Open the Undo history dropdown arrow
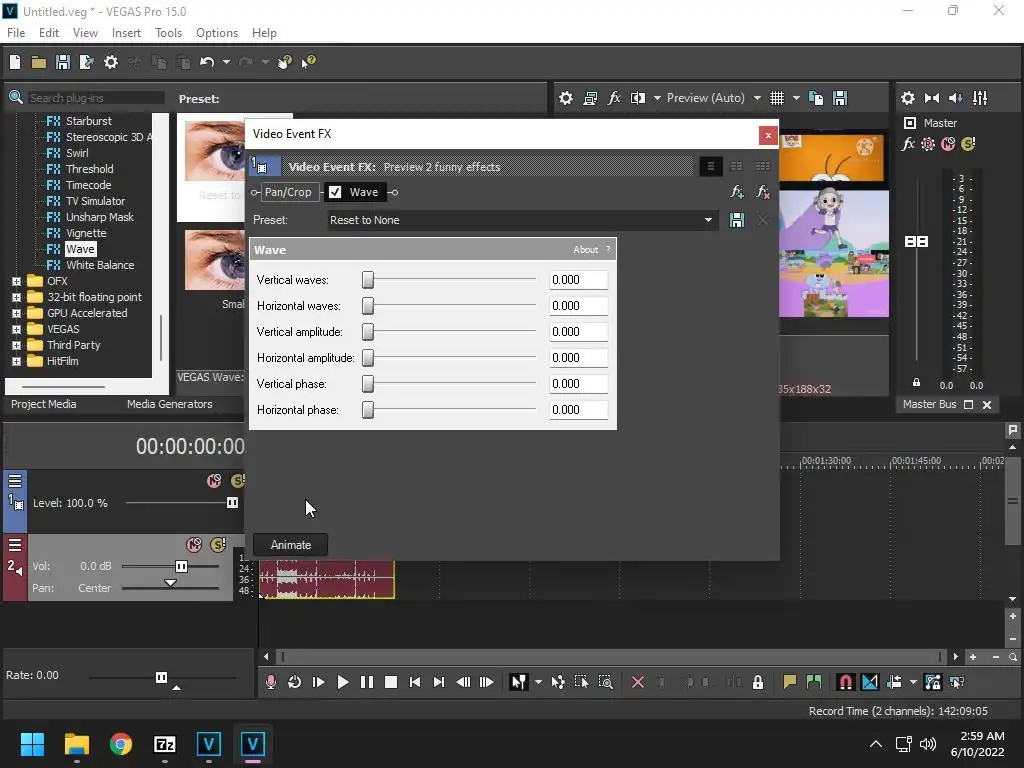This screenshot has height=768, width=1024. 226,62
